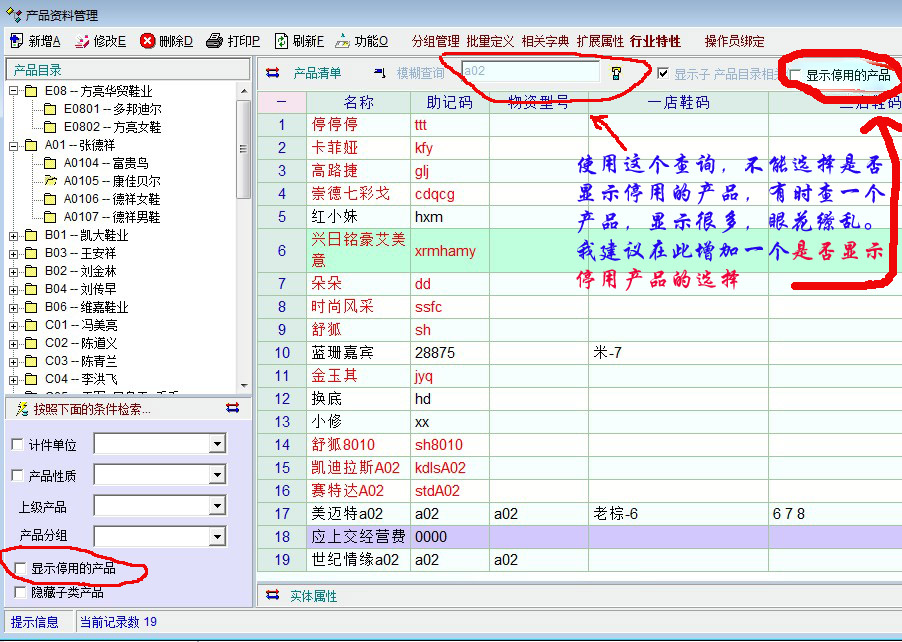
Task: Click the 打印P printer icon
Action: tap(214, 41)
